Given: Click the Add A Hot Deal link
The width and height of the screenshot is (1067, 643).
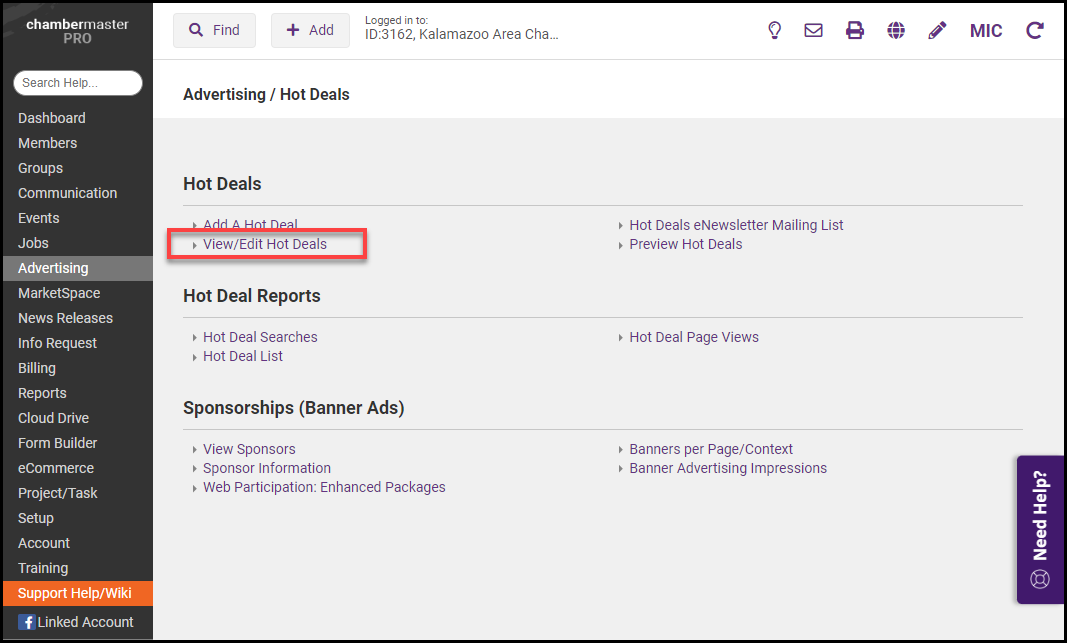Looking at the screenshot, I should click(x=250, y=225).
